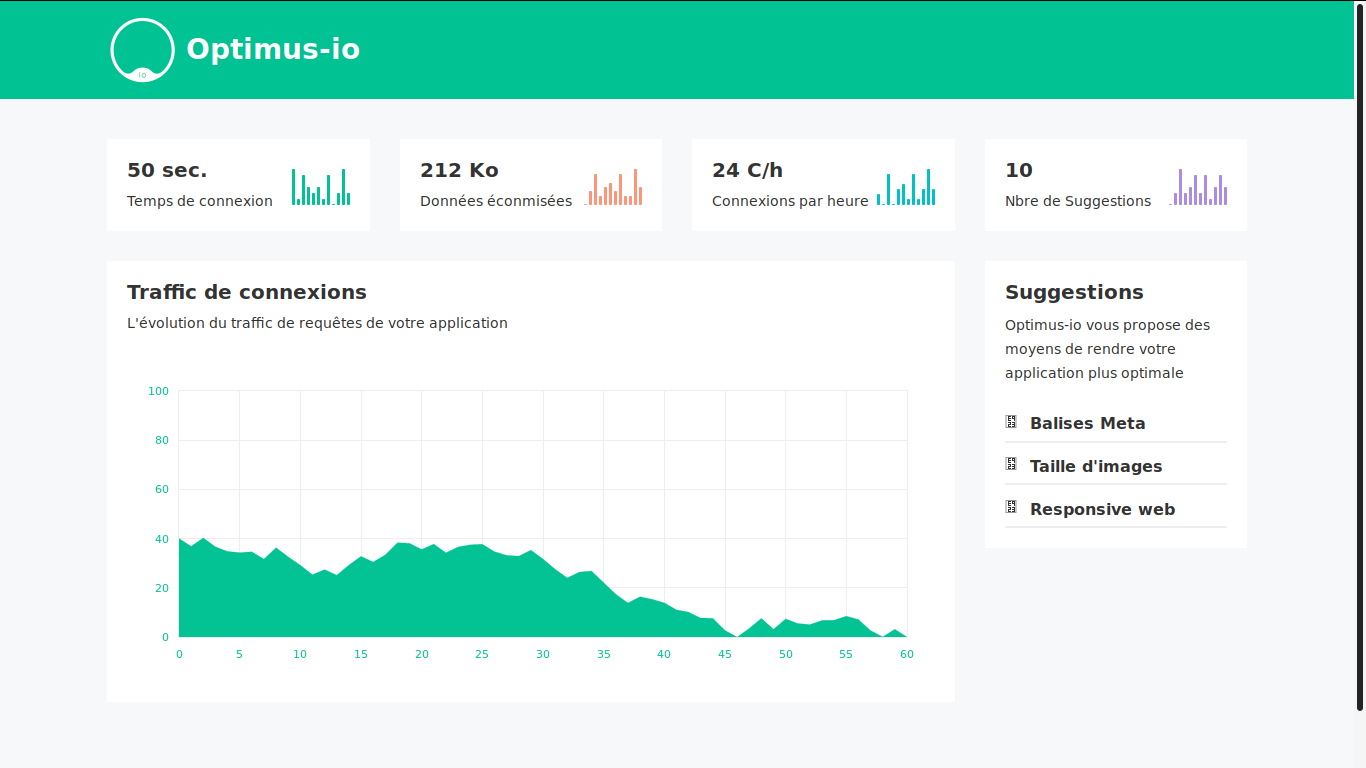Click the teal Connexions par heure bar chart
Viewport: 1366px width, 768px height.
[906, 187]
